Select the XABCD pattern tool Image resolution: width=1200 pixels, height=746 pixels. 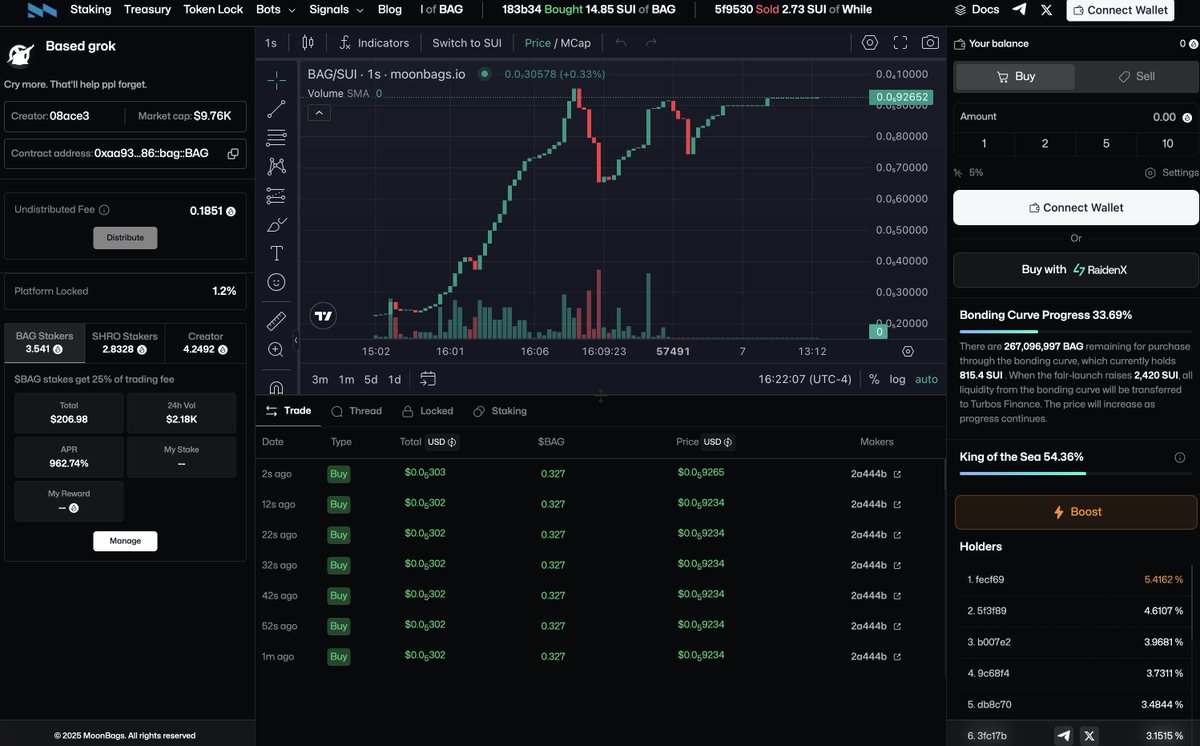(x=277, y=166)
